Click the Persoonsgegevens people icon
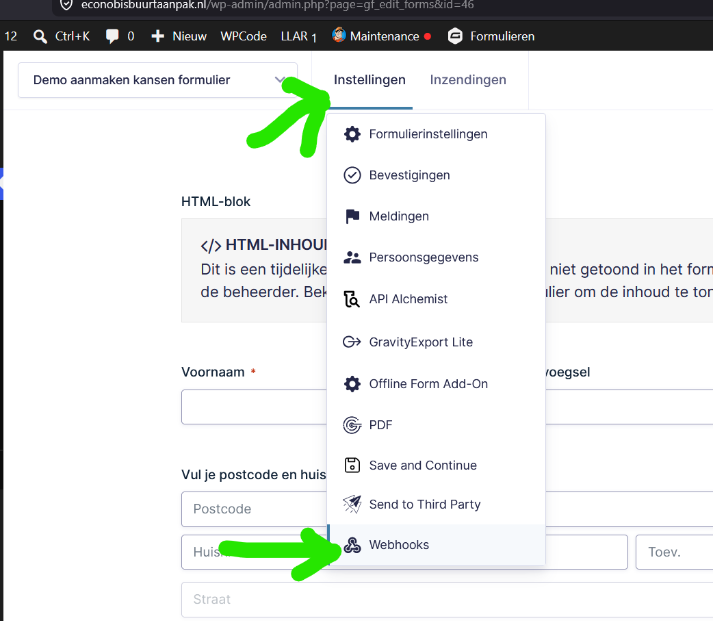The height and width of the screenshot is (621, 713). (352, 257)
